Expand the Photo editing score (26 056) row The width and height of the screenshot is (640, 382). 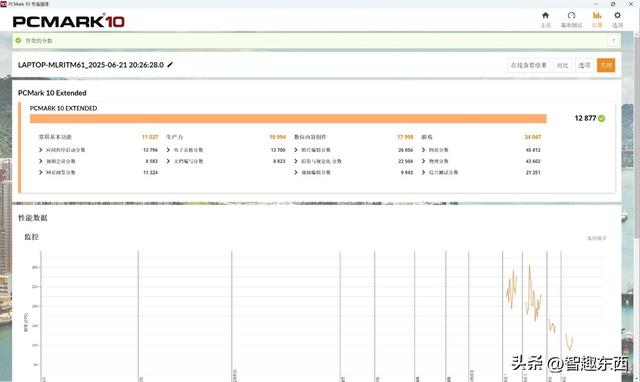[x=353, y=150]
